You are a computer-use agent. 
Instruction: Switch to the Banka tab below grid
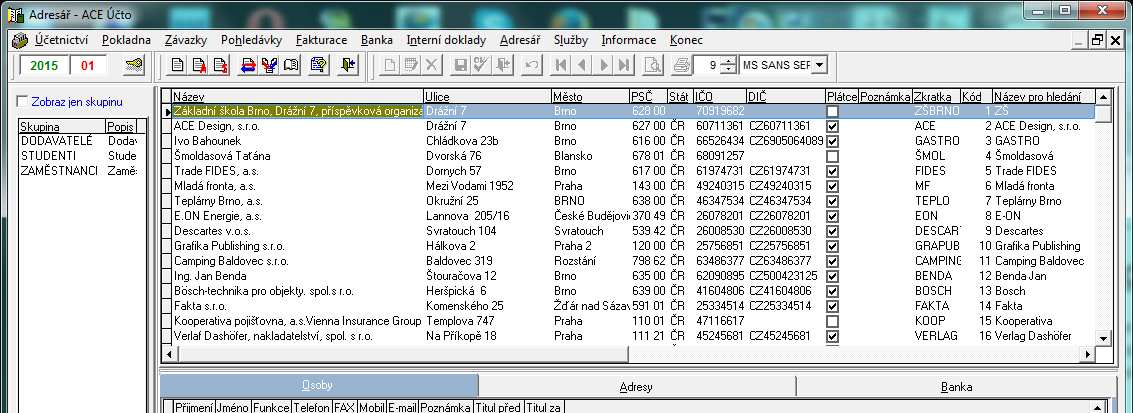pos(957,386)
